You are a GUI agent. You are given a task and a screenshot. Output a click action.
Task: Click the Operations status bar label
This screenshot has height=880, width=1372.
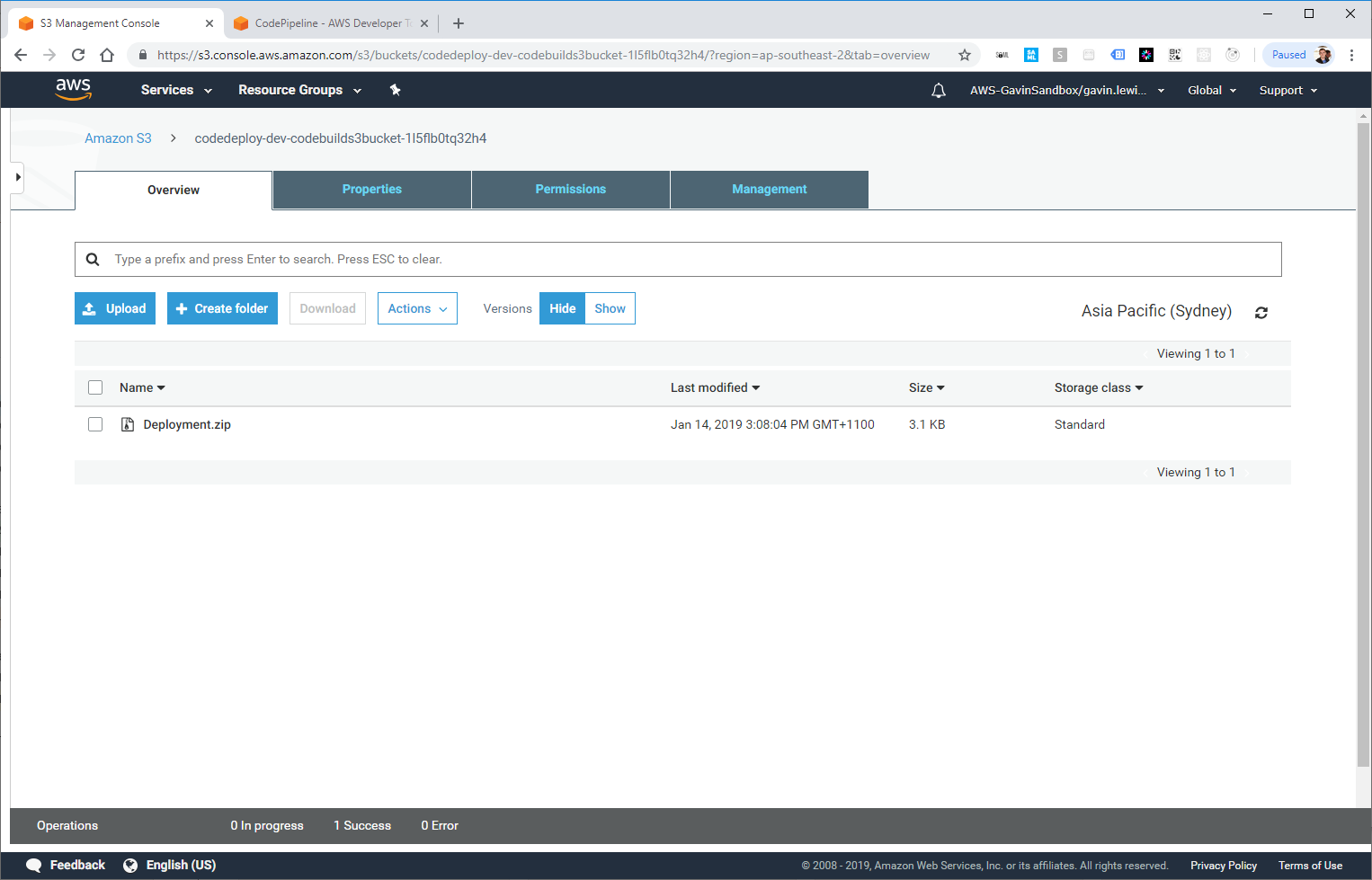point(67,825)
